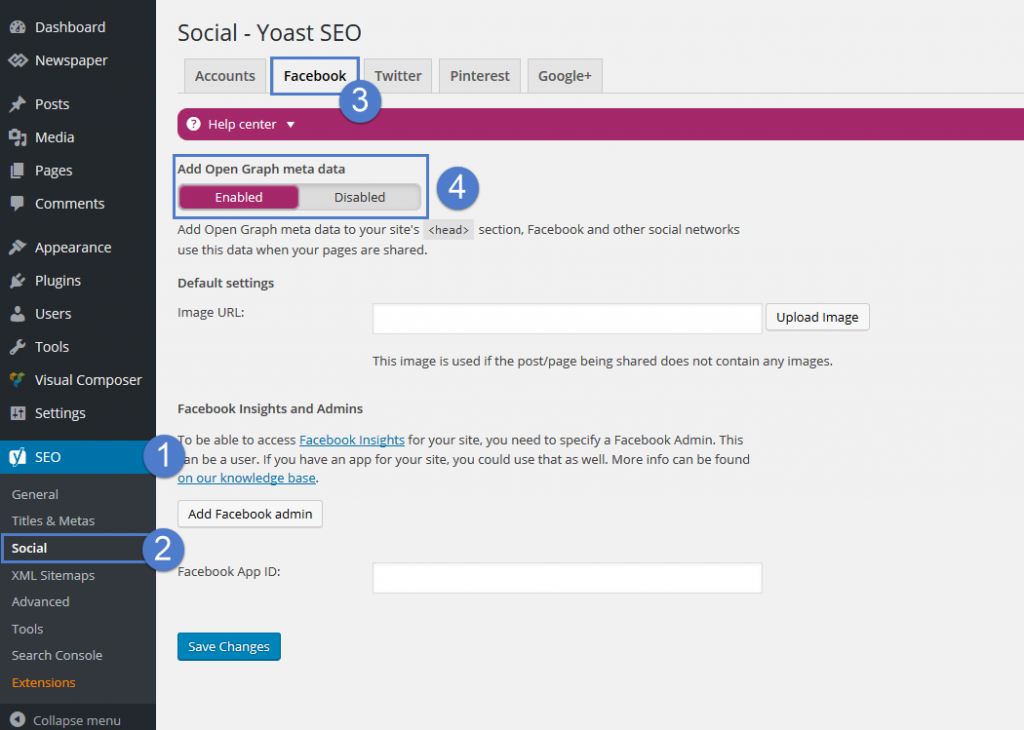Click the Newspaper theme icon

pyautogui.click(x=18, y=61)
